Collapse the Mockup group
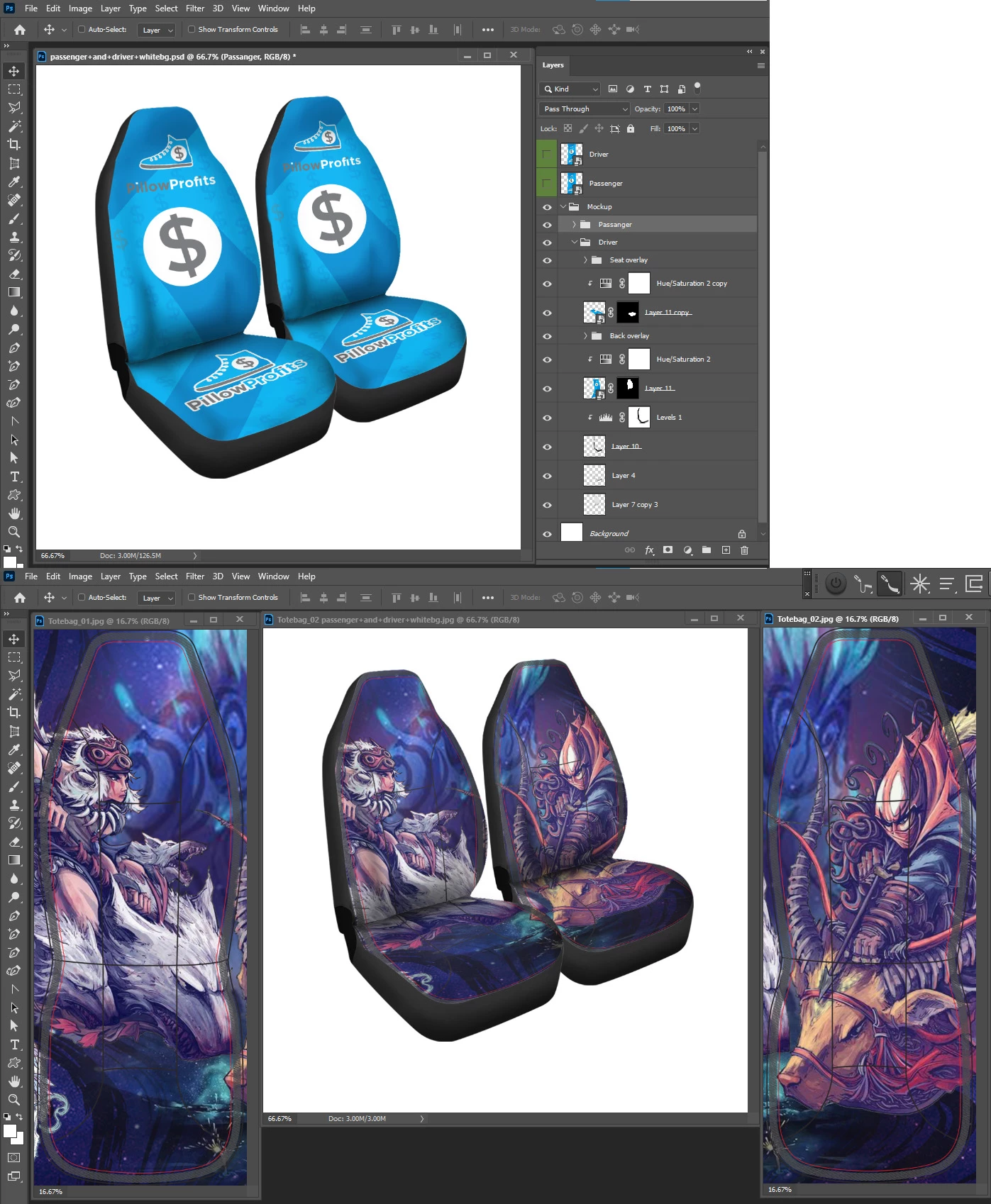Viewport: 991px width, 1204px height. (563, 206)
